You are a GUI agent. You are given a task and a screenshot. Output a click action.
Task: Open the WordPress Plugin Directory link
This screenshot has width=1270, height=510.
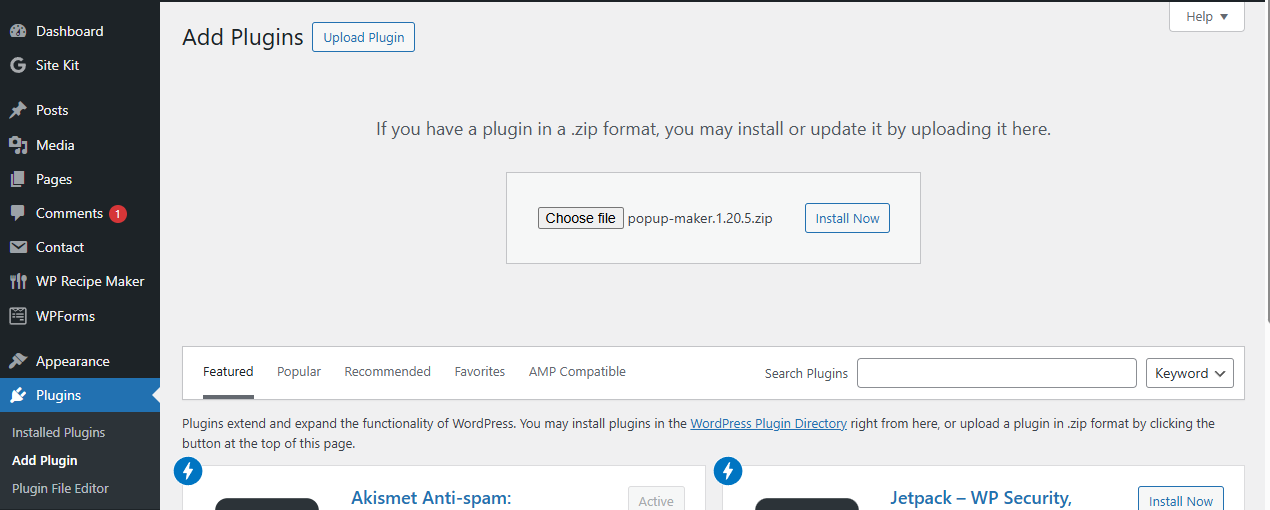(x=768, y=423)
